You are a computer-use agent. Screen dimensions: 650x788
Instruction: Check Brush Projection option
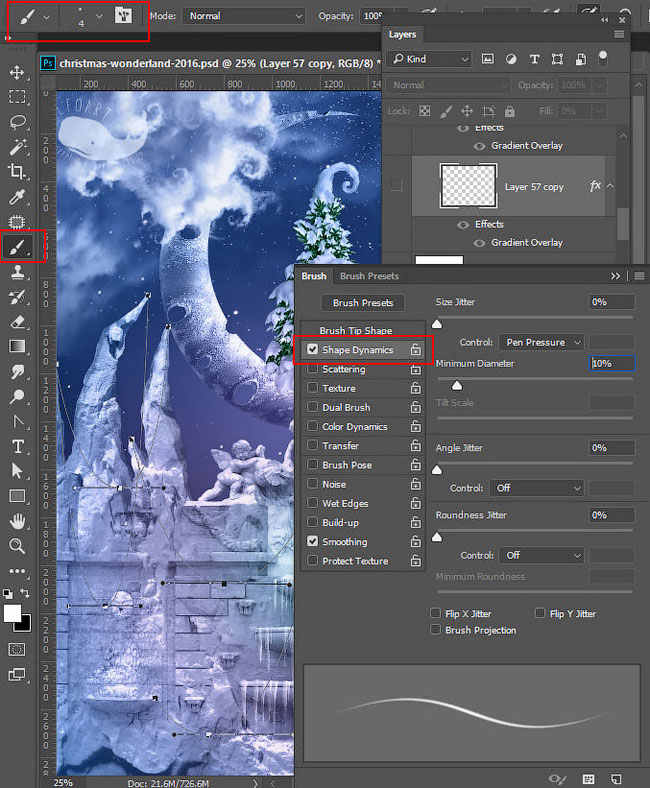click(436, 629)
